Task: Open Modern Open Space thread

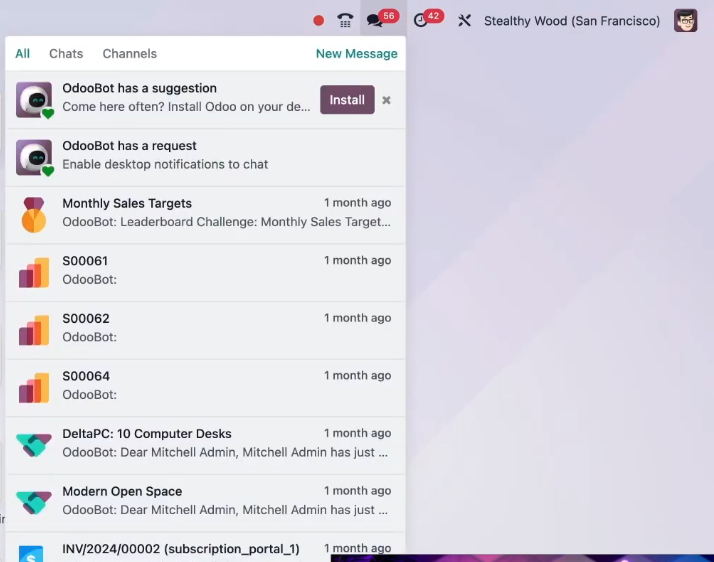Action: coord(205,503)
